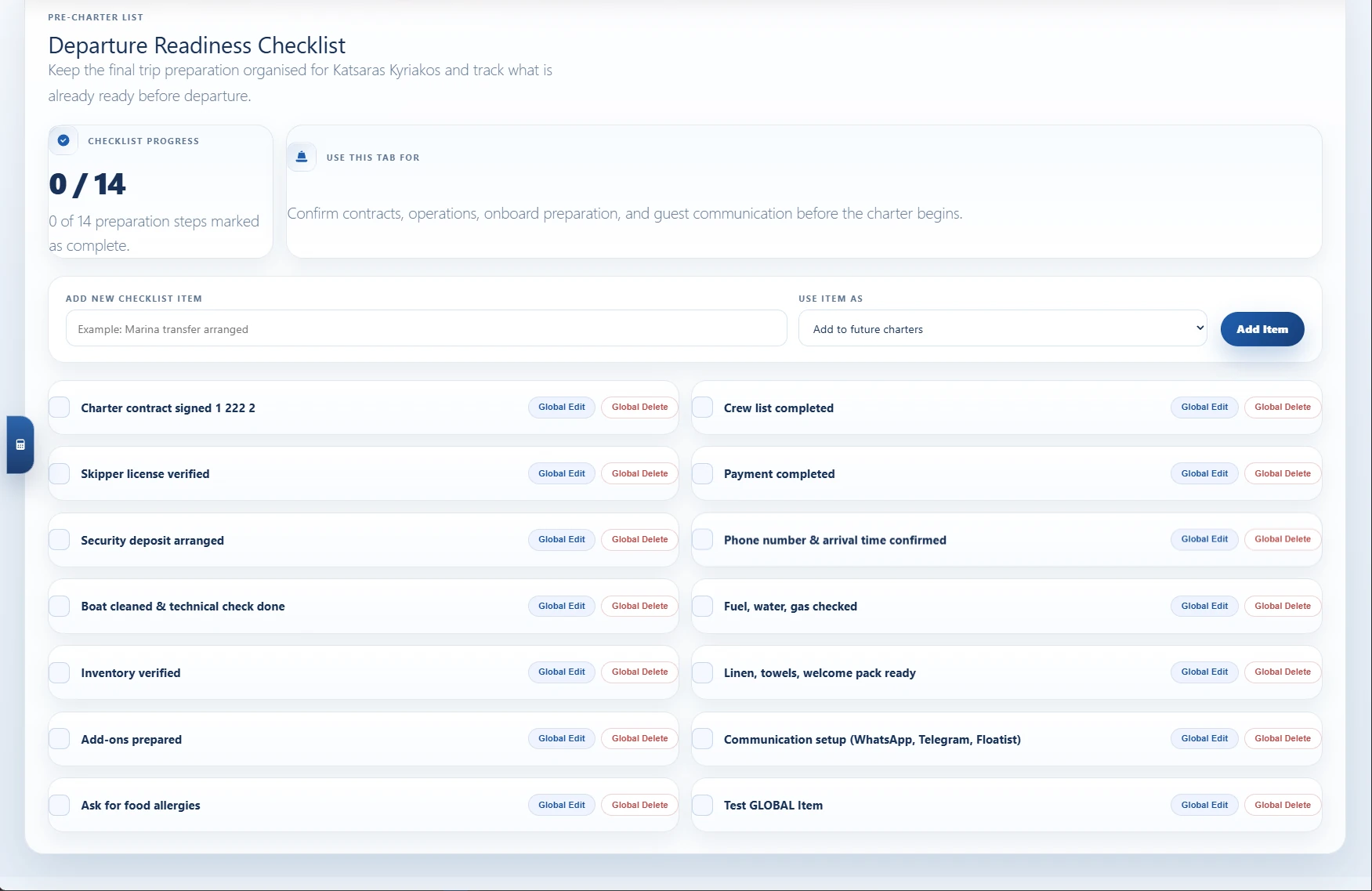Check Security deposit arranged
The height and width of the screenshot is (891, 1372).
pyautogui.click(x=60, y=540)
